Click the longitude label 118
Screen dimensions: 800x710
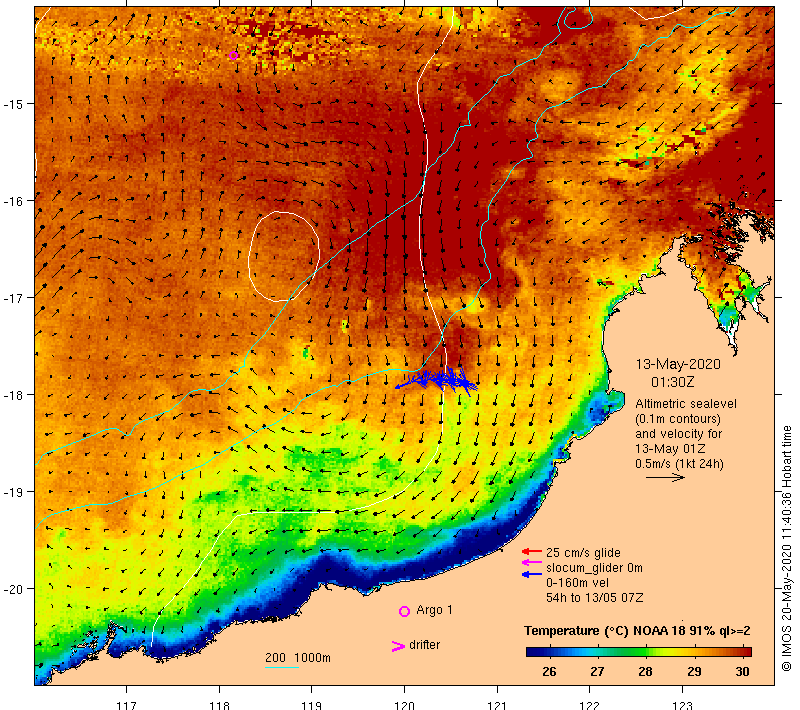coord(219,705)
